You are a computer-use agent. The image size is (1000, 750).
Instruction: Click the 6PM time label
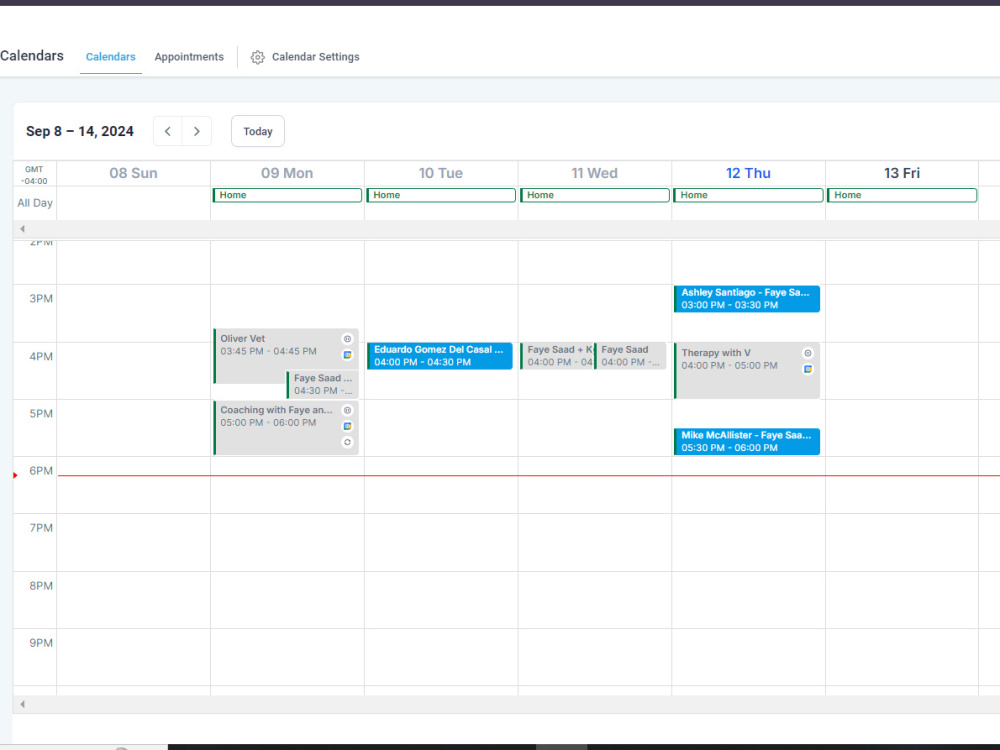pos(41,471)
